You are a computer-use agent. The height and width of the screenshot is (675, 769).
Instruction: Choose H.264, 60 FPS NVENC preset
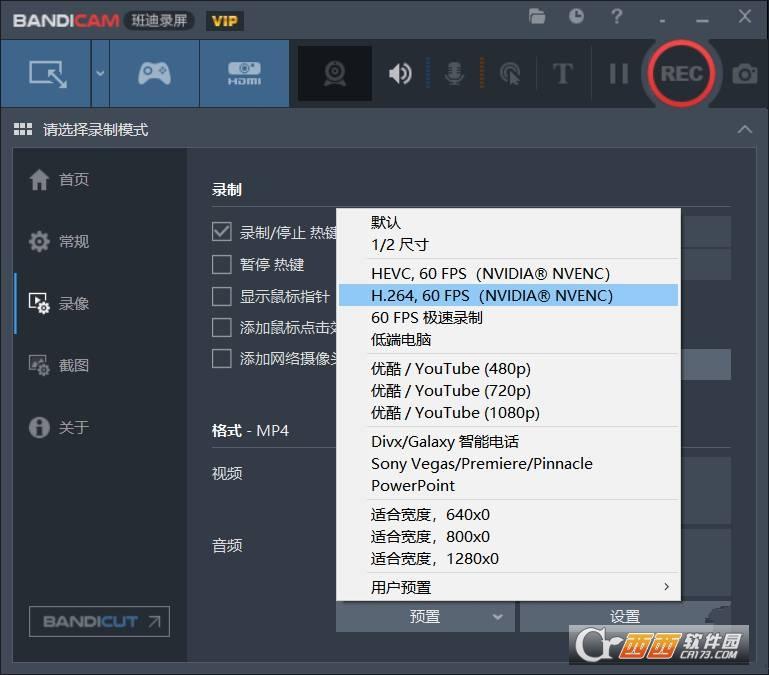click(x=508, y=295)
